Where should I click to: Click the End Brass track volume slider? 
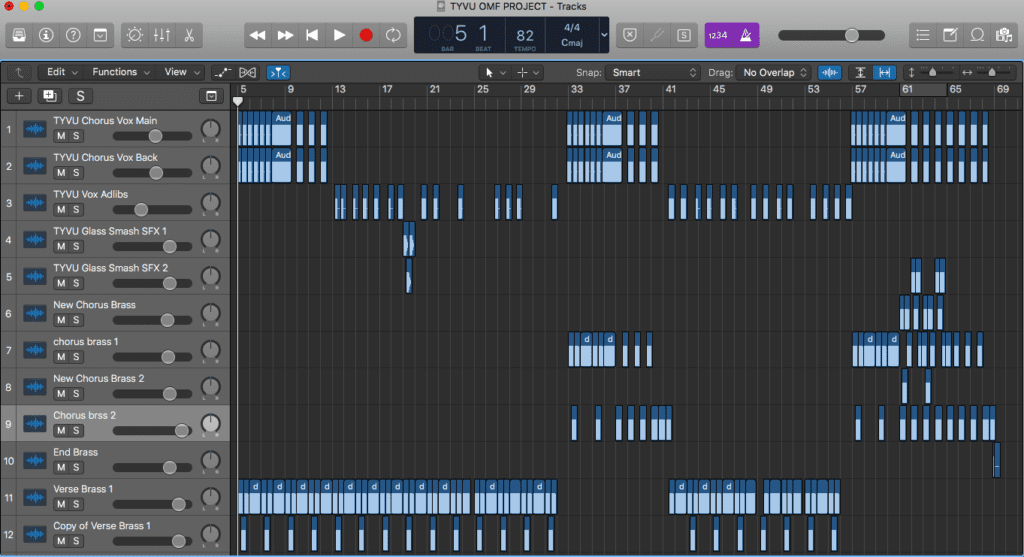[x=150, y=466]
